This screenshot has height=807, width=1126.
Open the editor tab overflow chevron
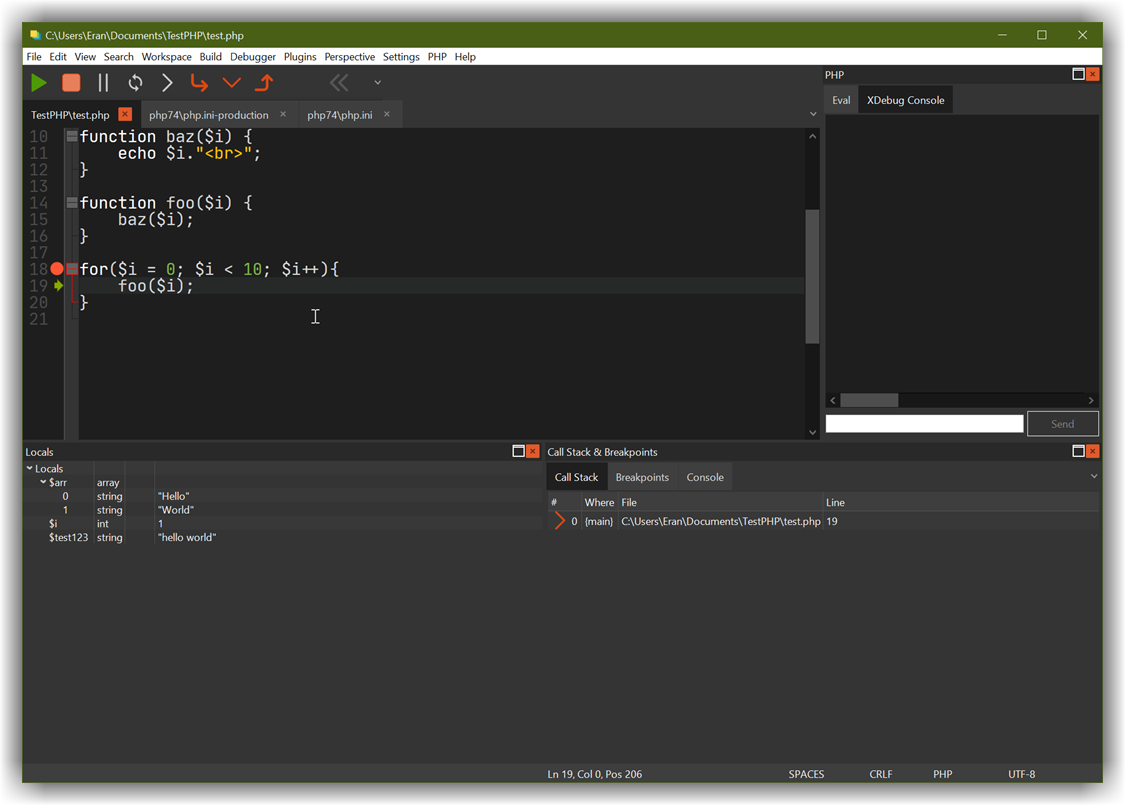[x=813, y=114]
